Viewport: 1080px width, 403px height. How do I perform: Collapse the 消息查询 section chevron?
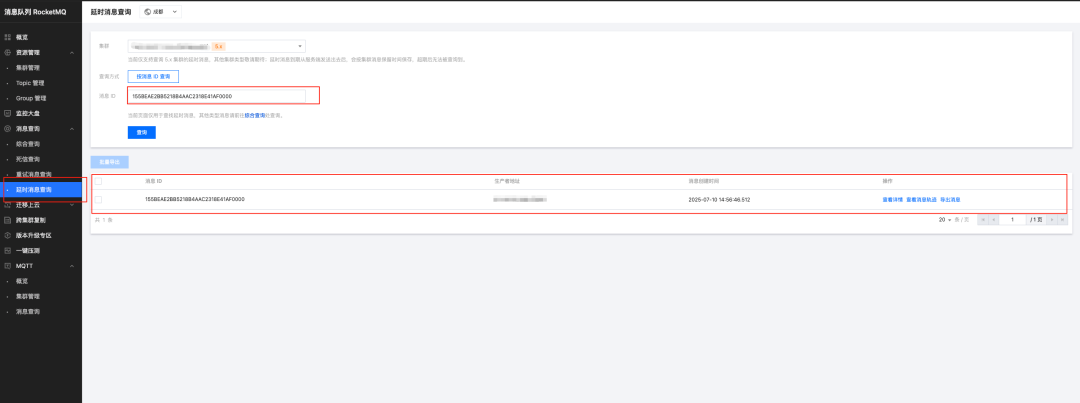click(x=72, y=129)
